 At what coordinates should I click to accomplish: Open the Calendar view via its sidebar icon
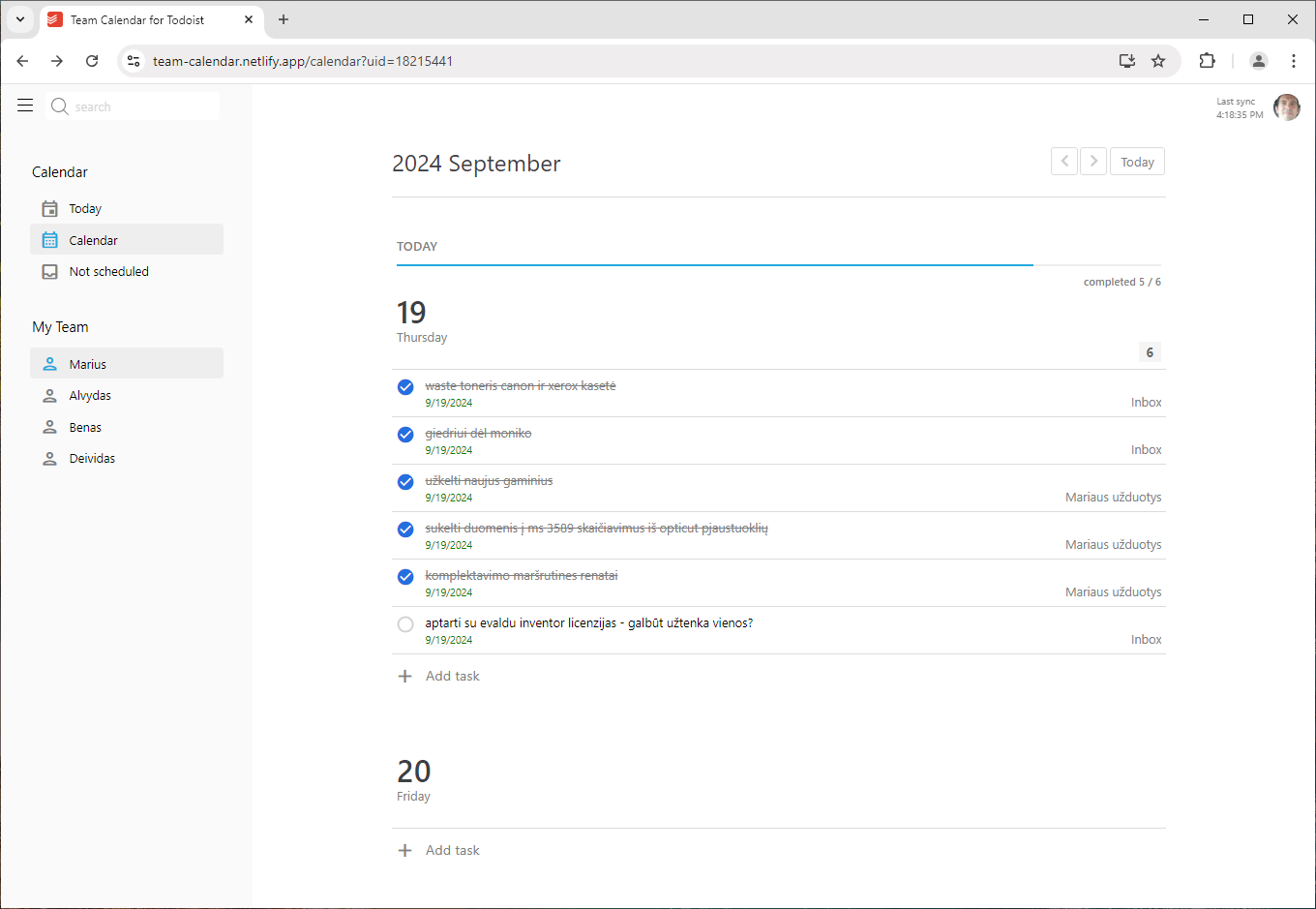coord(48,239)
